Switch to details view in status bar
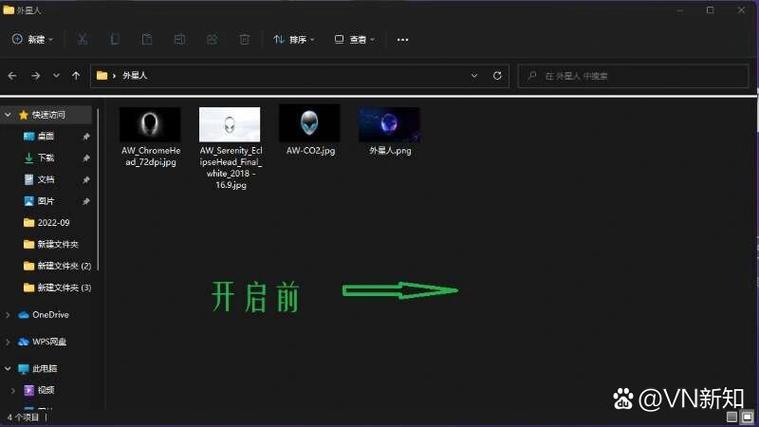Image resolution: width=759 pixels, height=427 pixels. pos(732,417)
